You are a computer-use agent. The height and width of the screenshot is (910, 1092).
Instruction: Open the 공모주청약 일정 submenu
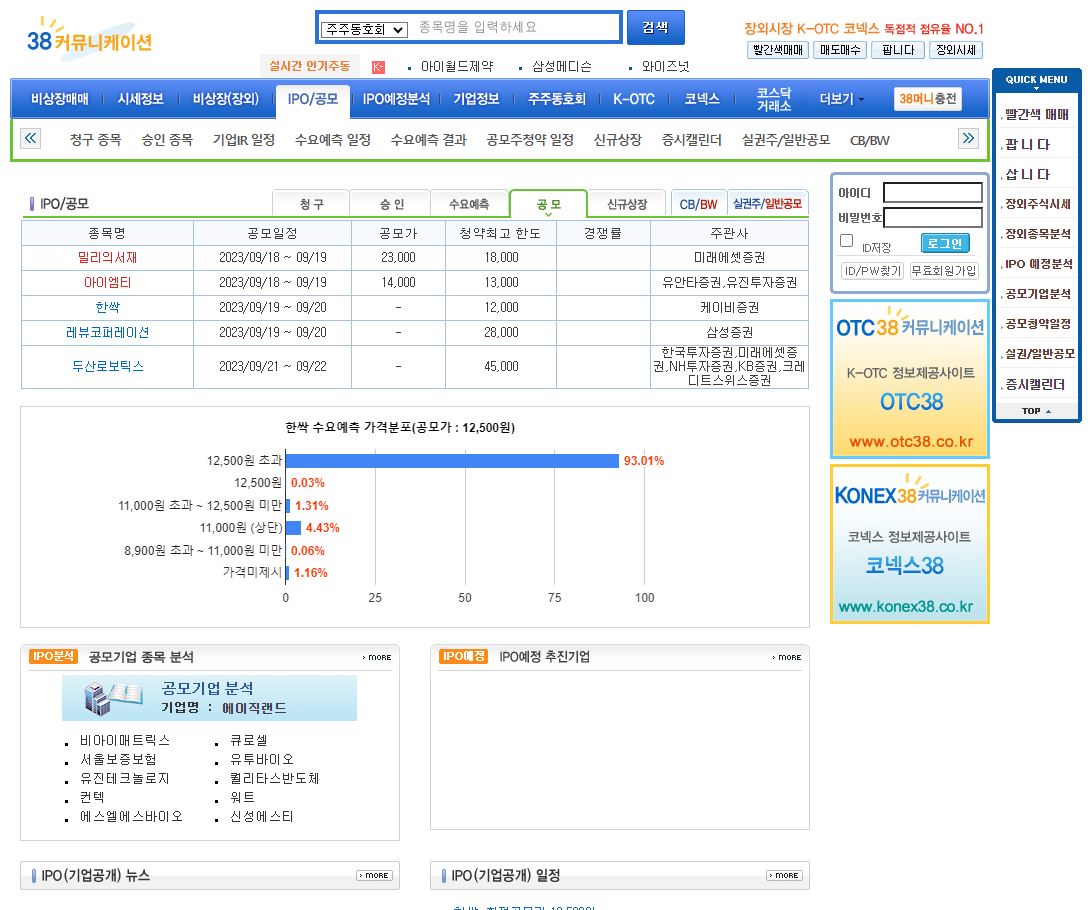pyautogui.click(x=530, y=140)
